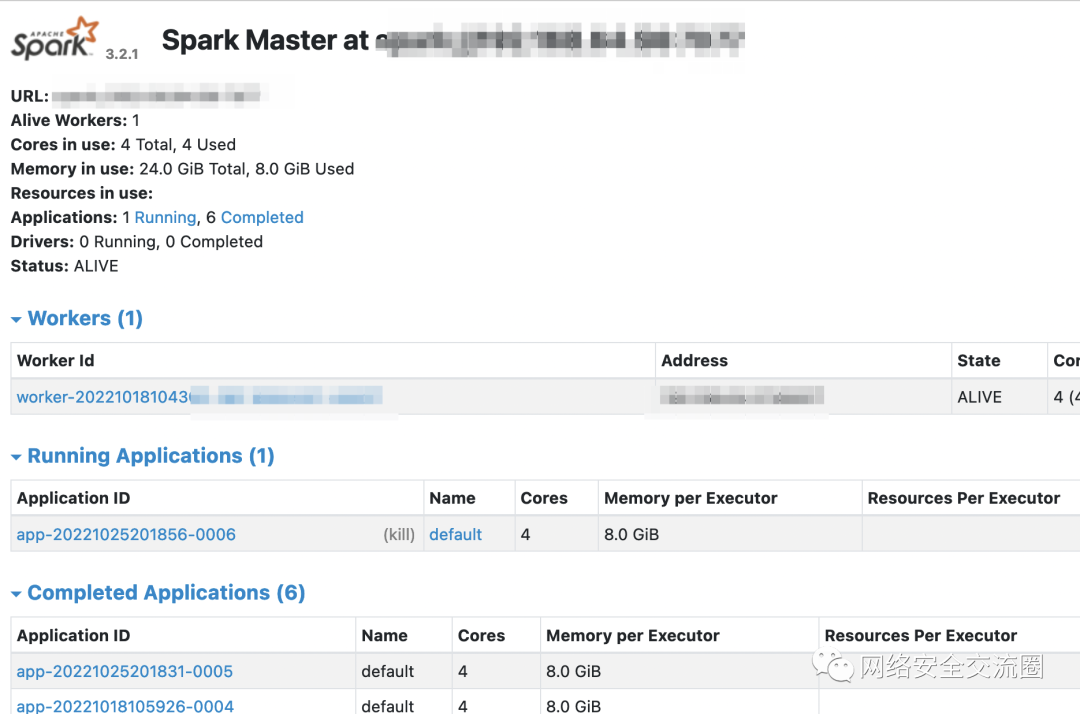Open the Running applications link

pos(165,218)
